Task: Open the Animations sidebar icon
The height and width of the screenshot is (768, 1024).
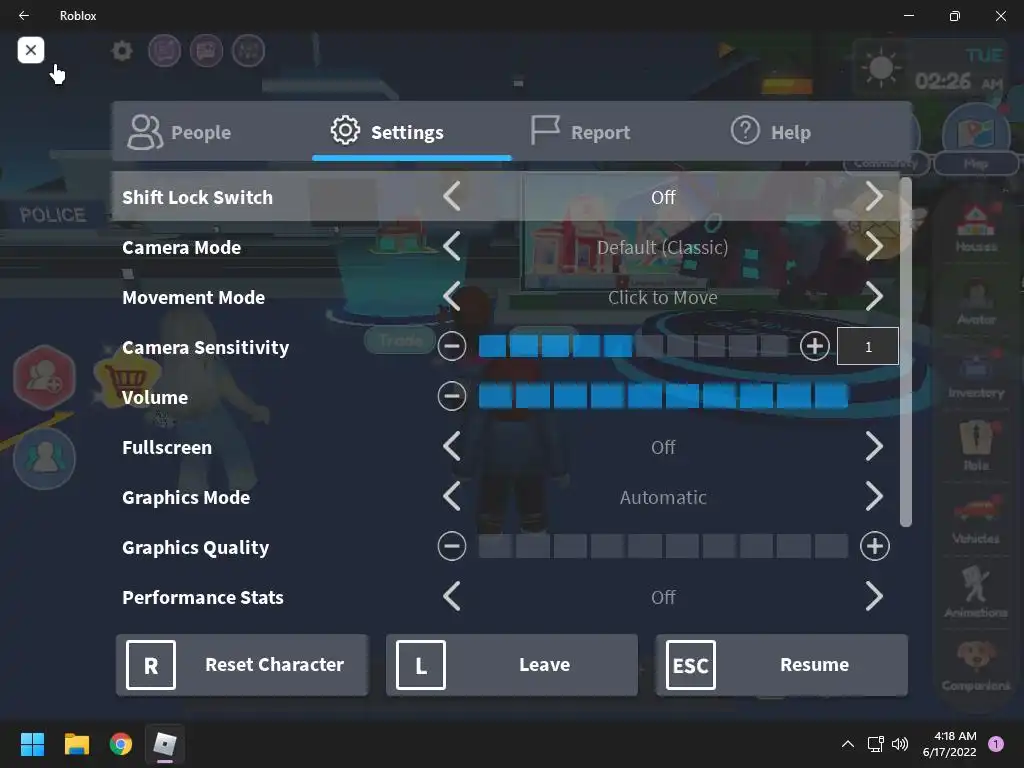Action: point(976,593)
